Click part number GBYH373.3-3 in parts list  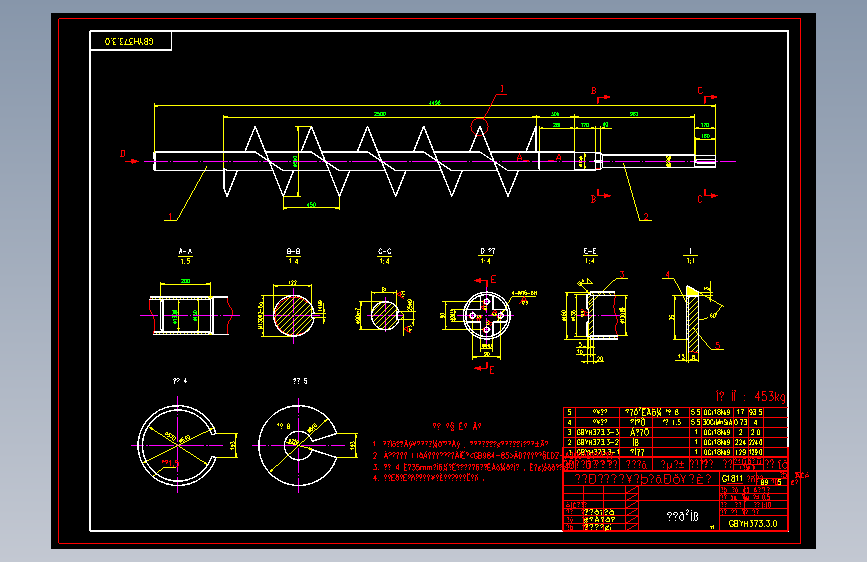tap(597, 432)
